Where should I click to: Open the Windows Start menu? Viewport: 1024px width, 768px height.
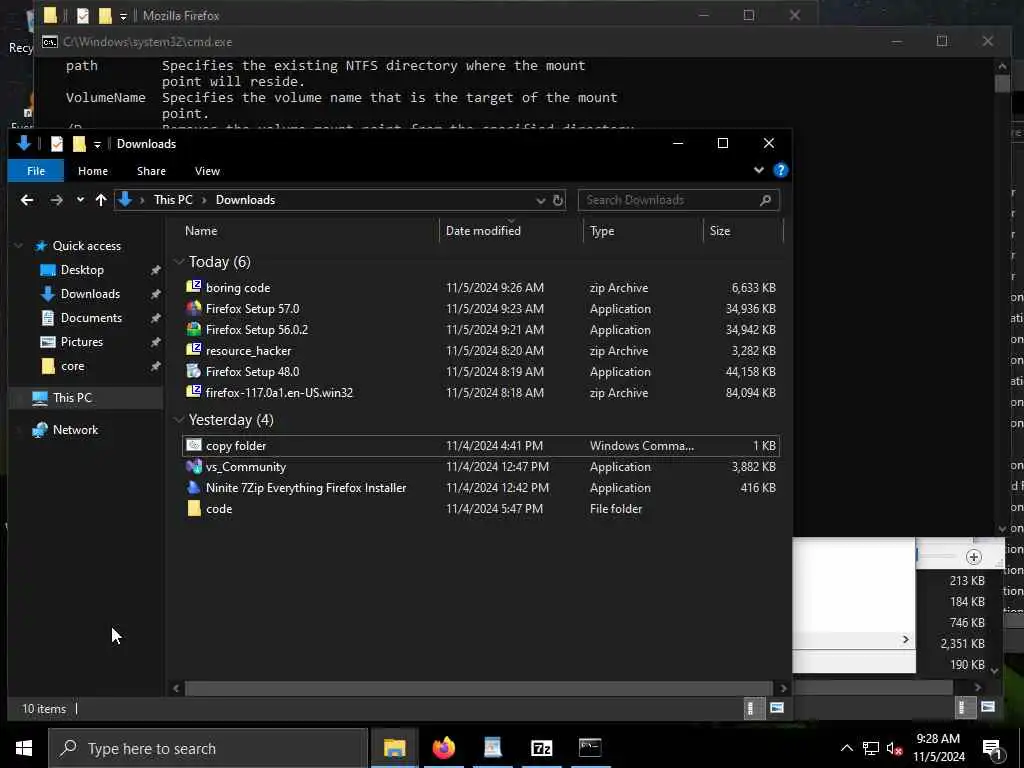(24, 748)
